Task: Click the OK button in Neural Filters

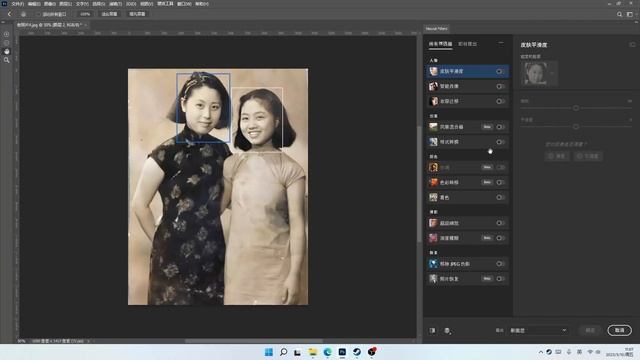Action: [x=590, y=330]
